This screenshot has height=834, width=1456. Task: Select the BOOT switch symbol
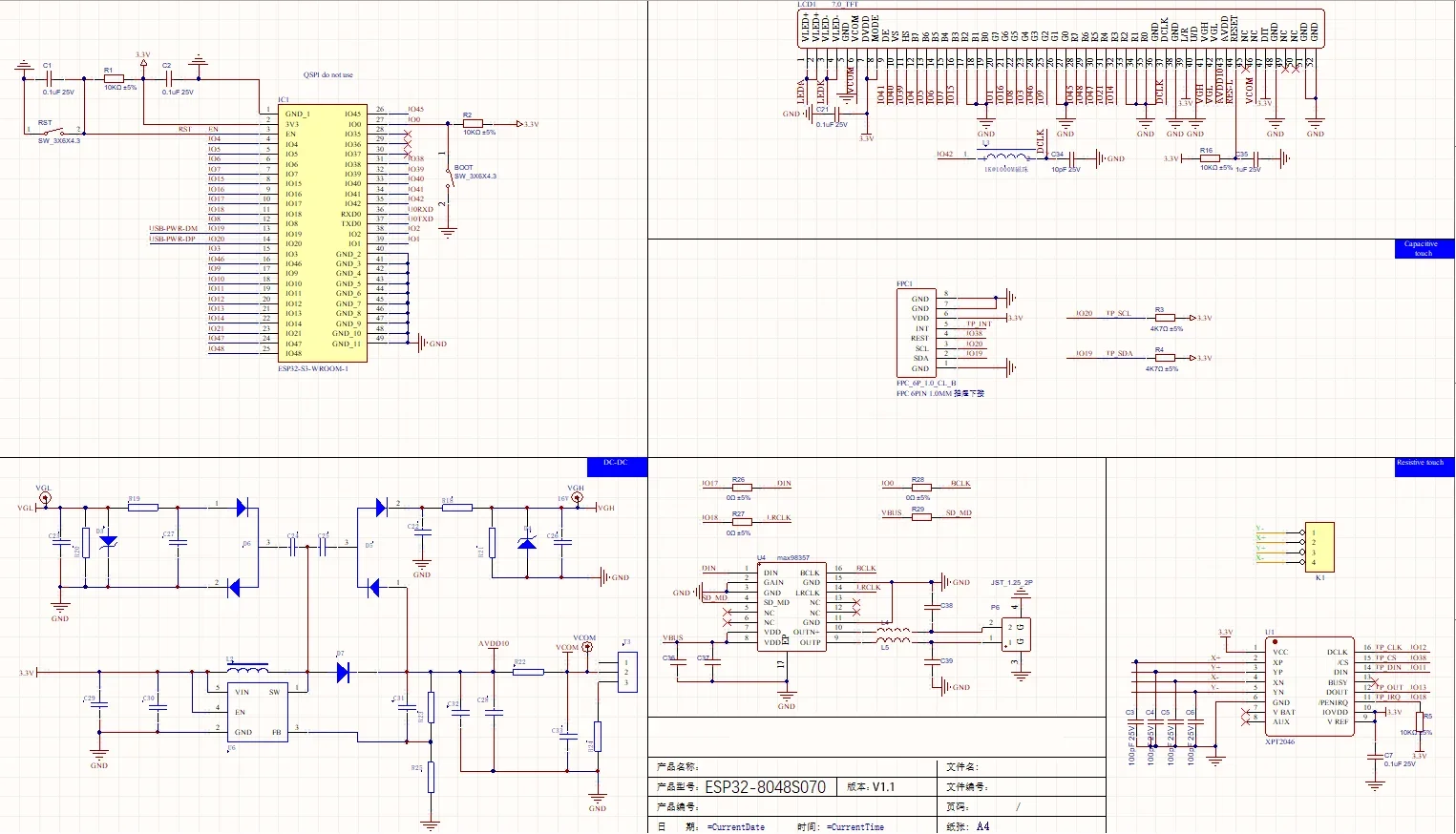(x=448, y=178)
